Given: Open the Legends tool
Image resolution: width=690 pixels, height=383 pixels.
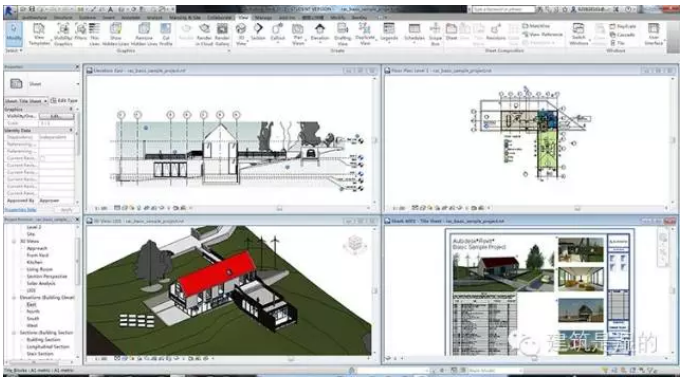Looking at the screenshot, I should tap(389, 32).
